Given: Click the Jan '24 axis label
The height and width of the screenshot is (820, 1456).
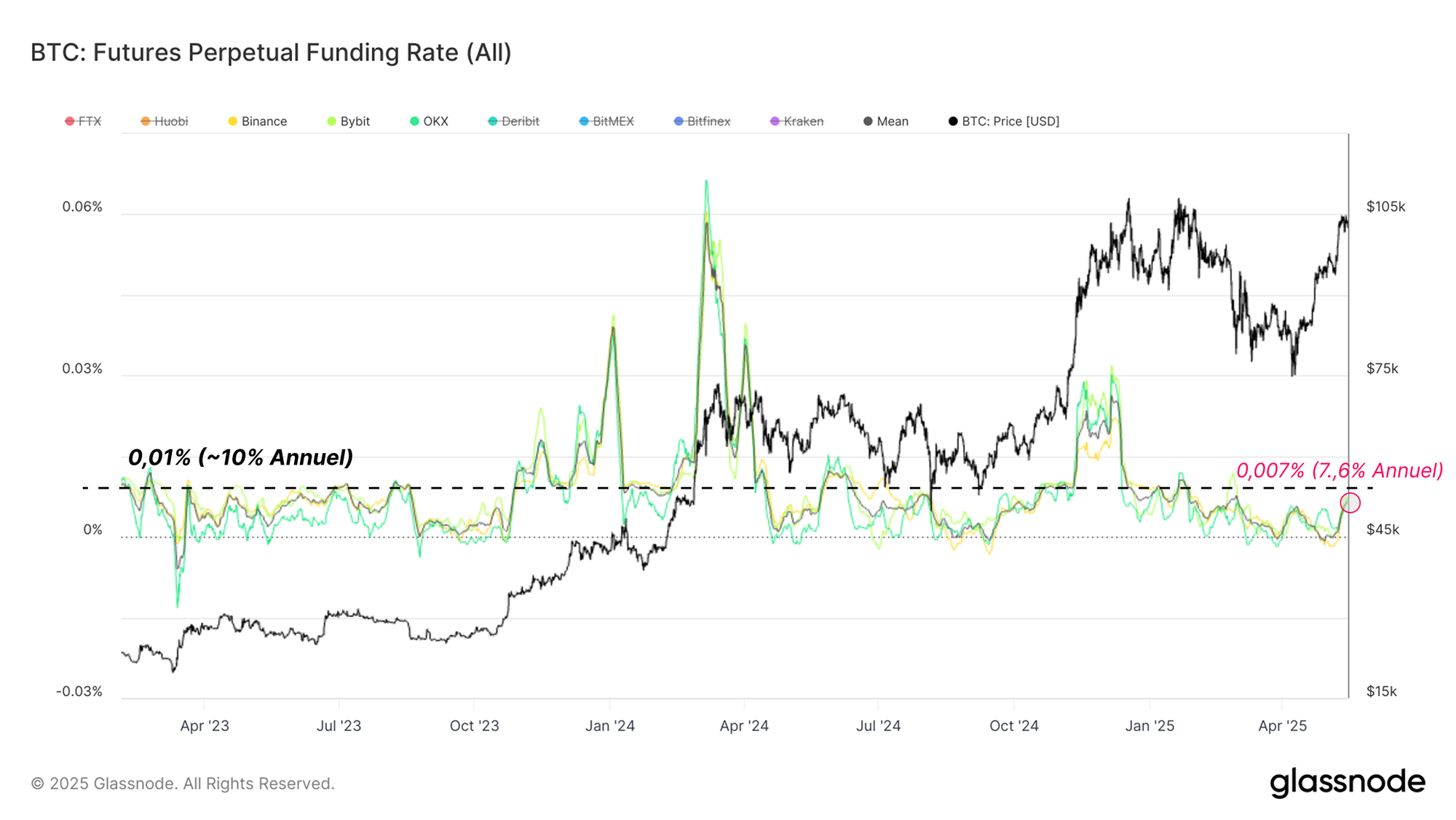Looking at the screenshot, I should [610, 725].
